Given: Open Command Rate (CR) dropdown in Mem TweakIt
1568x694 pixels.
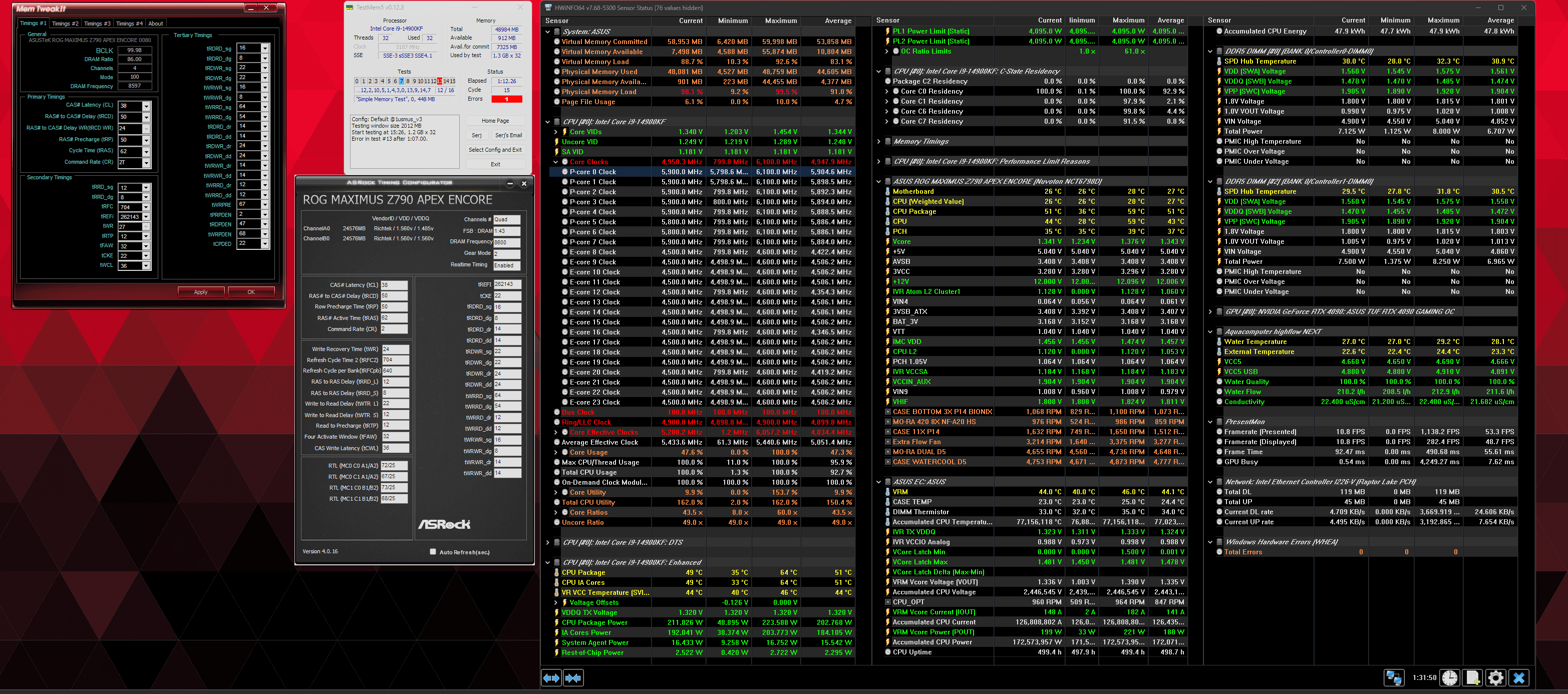Looking at the screenshot, I should 146,163.
